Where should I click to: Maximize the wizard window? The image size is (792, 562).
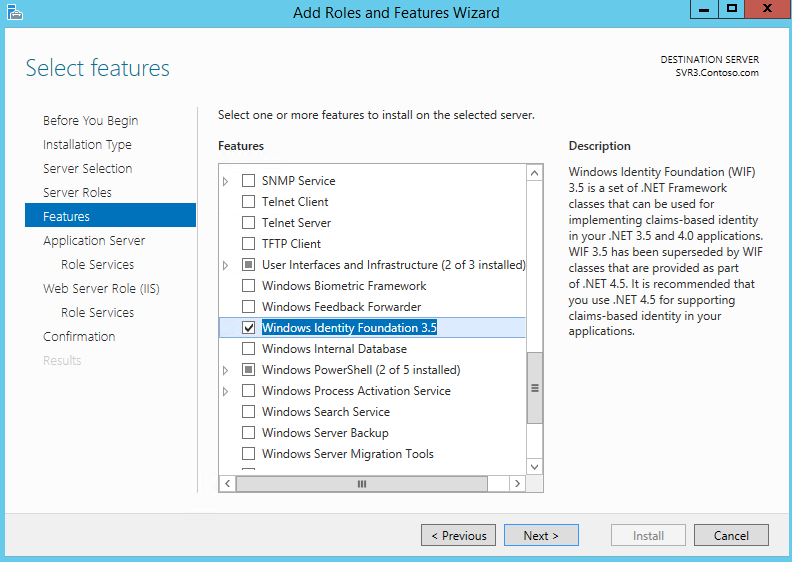pos(731,9)
